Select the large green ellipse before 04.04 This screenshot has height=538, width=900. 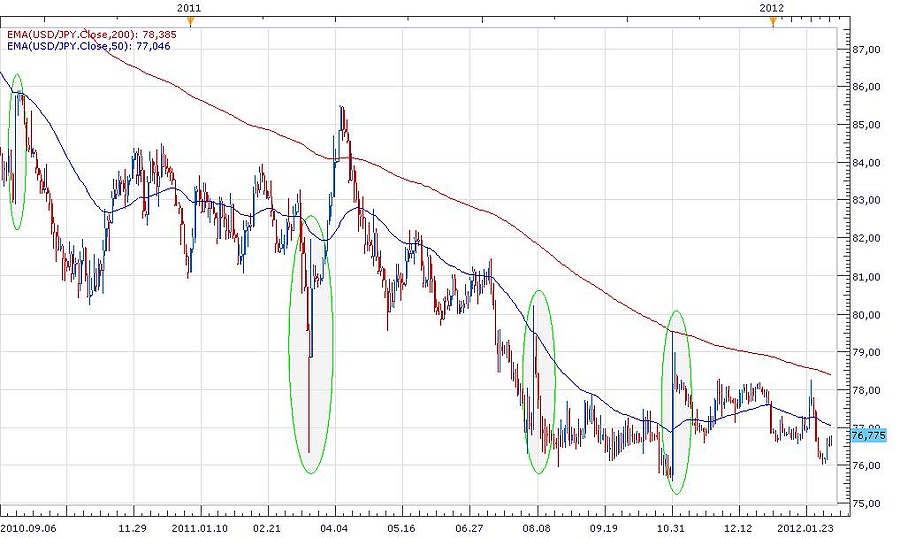(311, 344)
